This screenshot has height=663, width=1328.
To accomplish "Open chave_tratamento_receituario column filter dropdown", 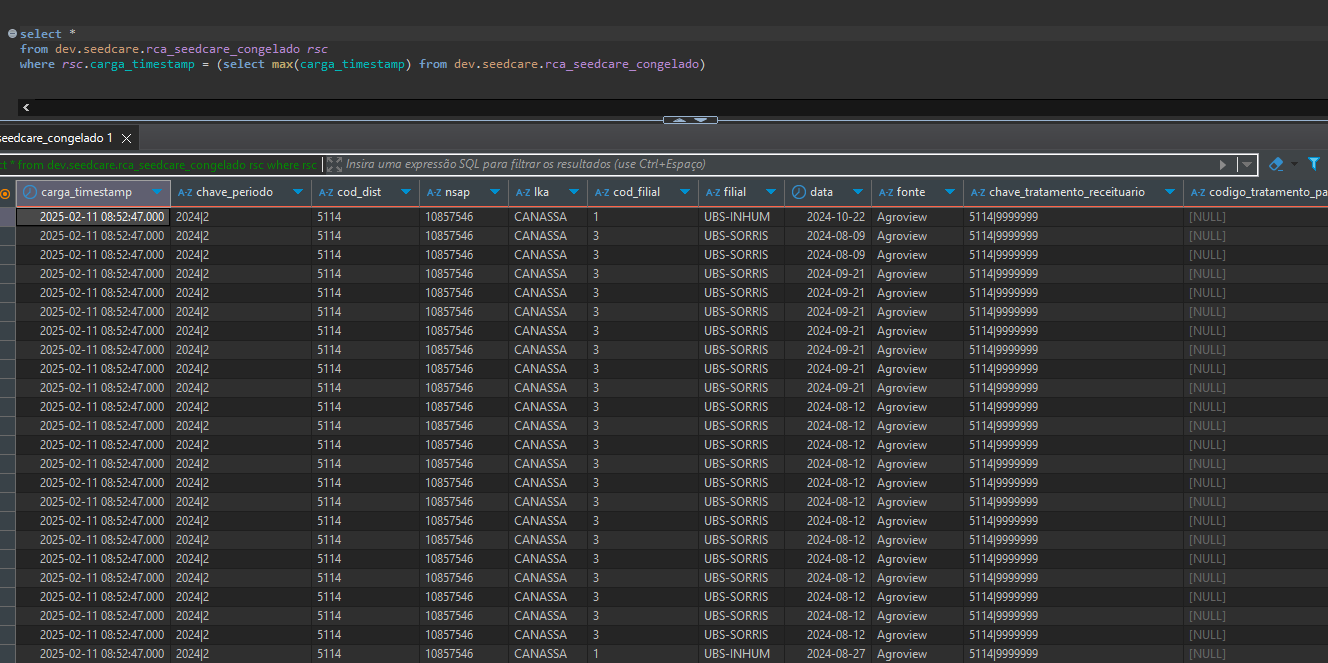I will point(1170,192).
